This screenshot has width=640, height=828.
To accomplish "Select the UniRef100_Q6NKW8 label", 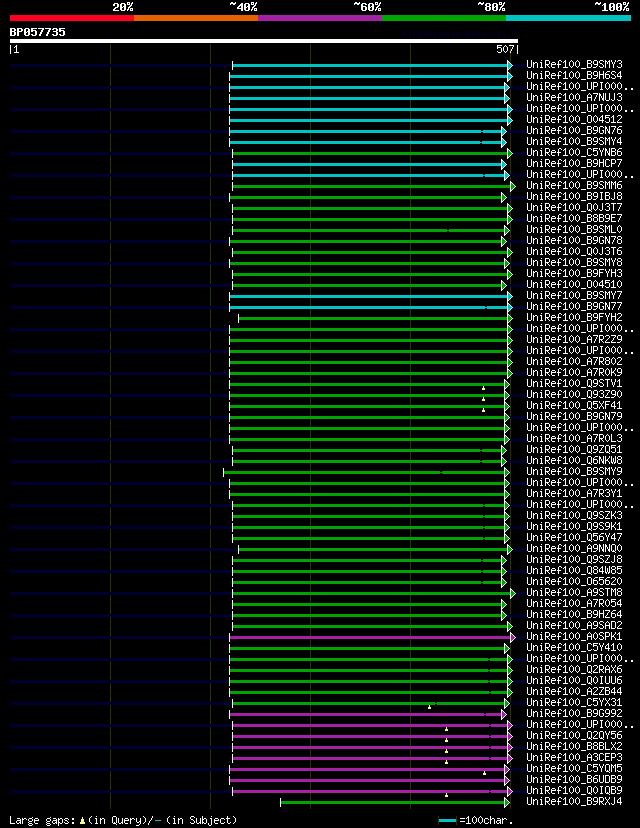I will click(x=574, y=460).
